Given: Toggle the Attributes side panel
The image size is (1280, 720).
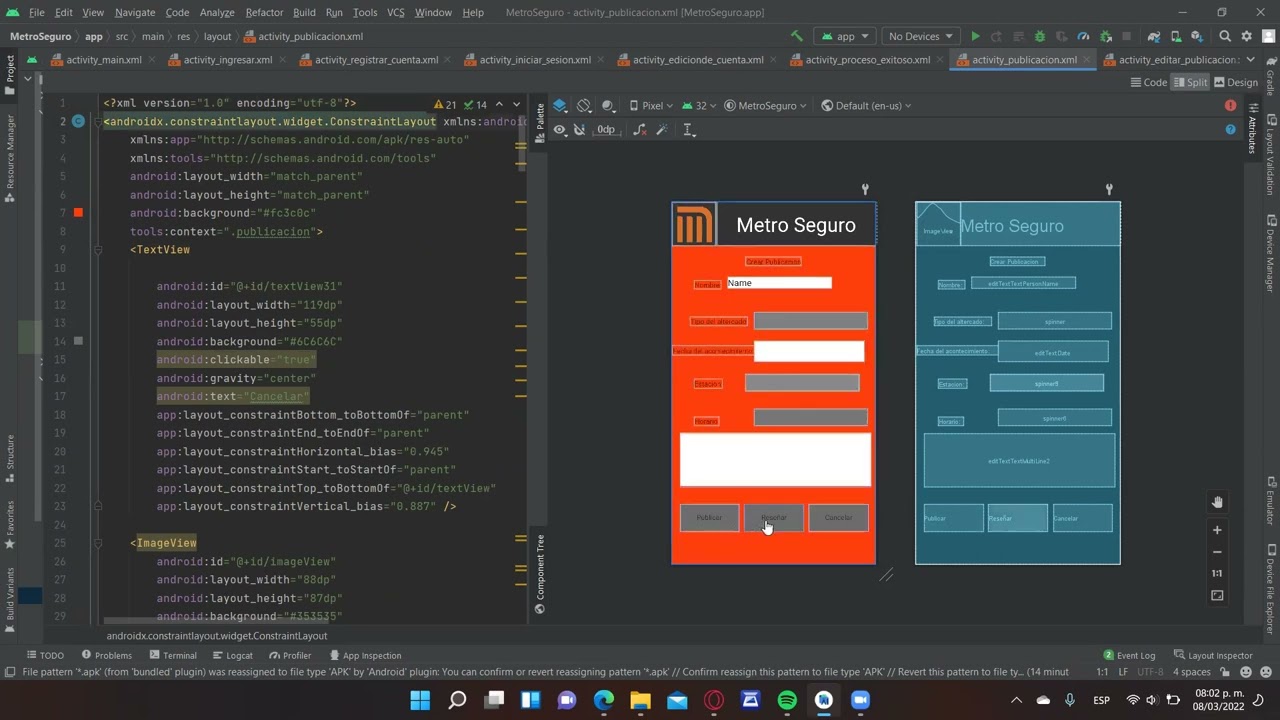Looking at the screenshot, I should [1251, 128].
